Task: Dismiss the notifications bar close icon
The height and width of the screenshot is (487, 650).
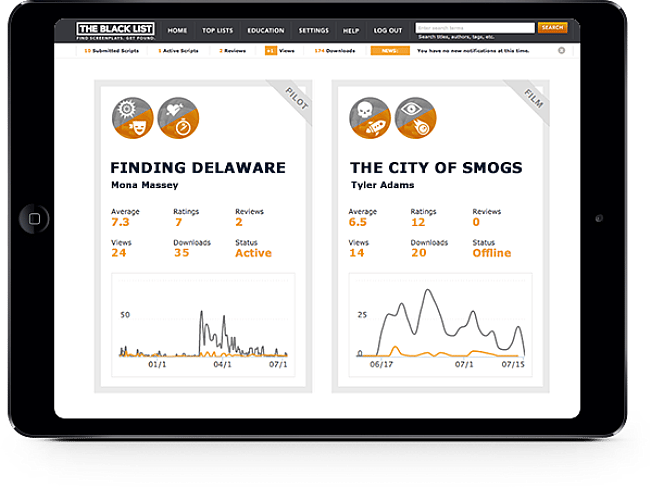Action: pos(561,51)
